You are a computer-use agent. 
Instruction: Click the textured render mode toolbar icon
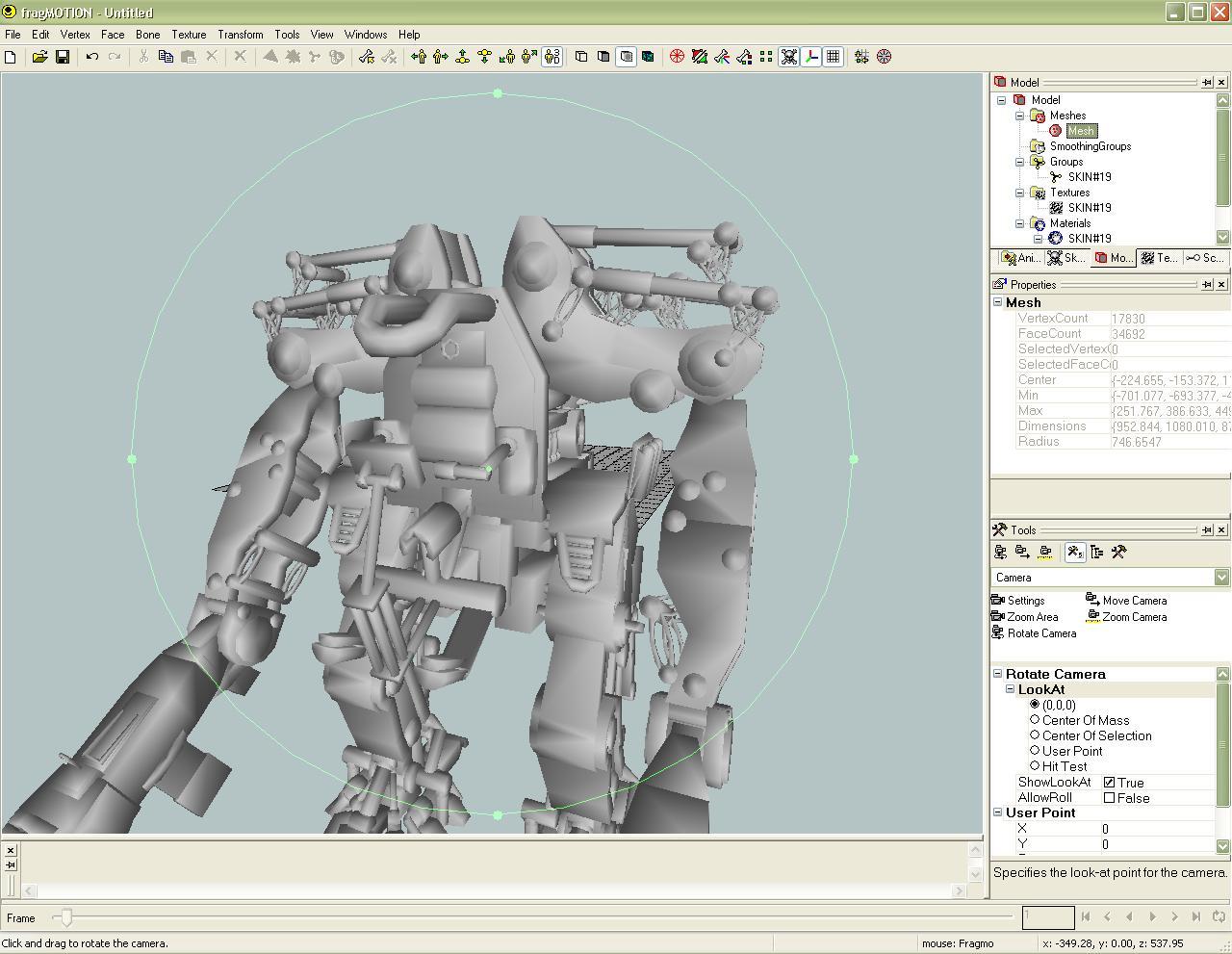tap(649, 57)
